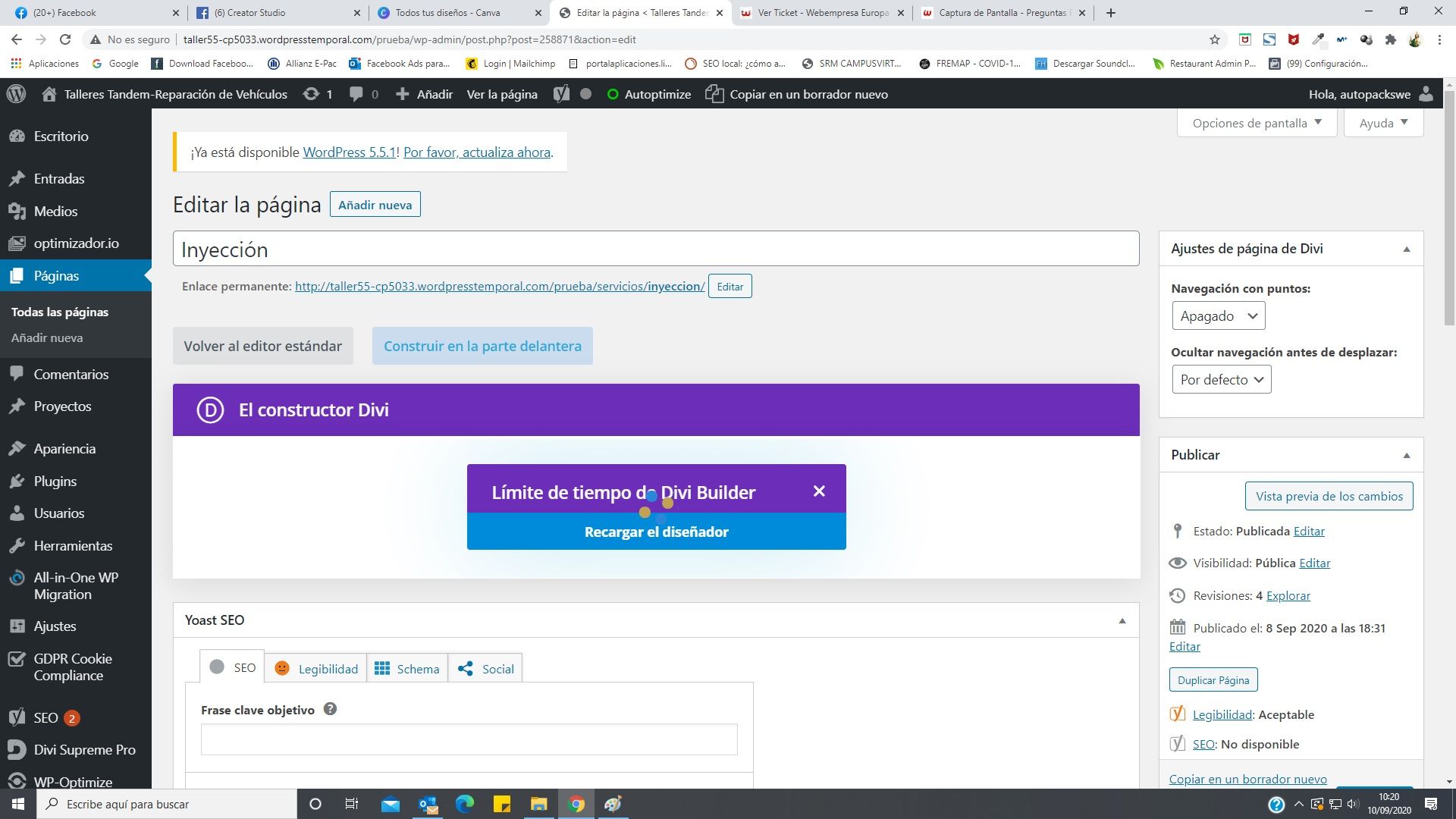1456x819 pixels.
Task: Open the All-in-One WP Migration menu
Action: pyautogui.click(x=76, y=586)
